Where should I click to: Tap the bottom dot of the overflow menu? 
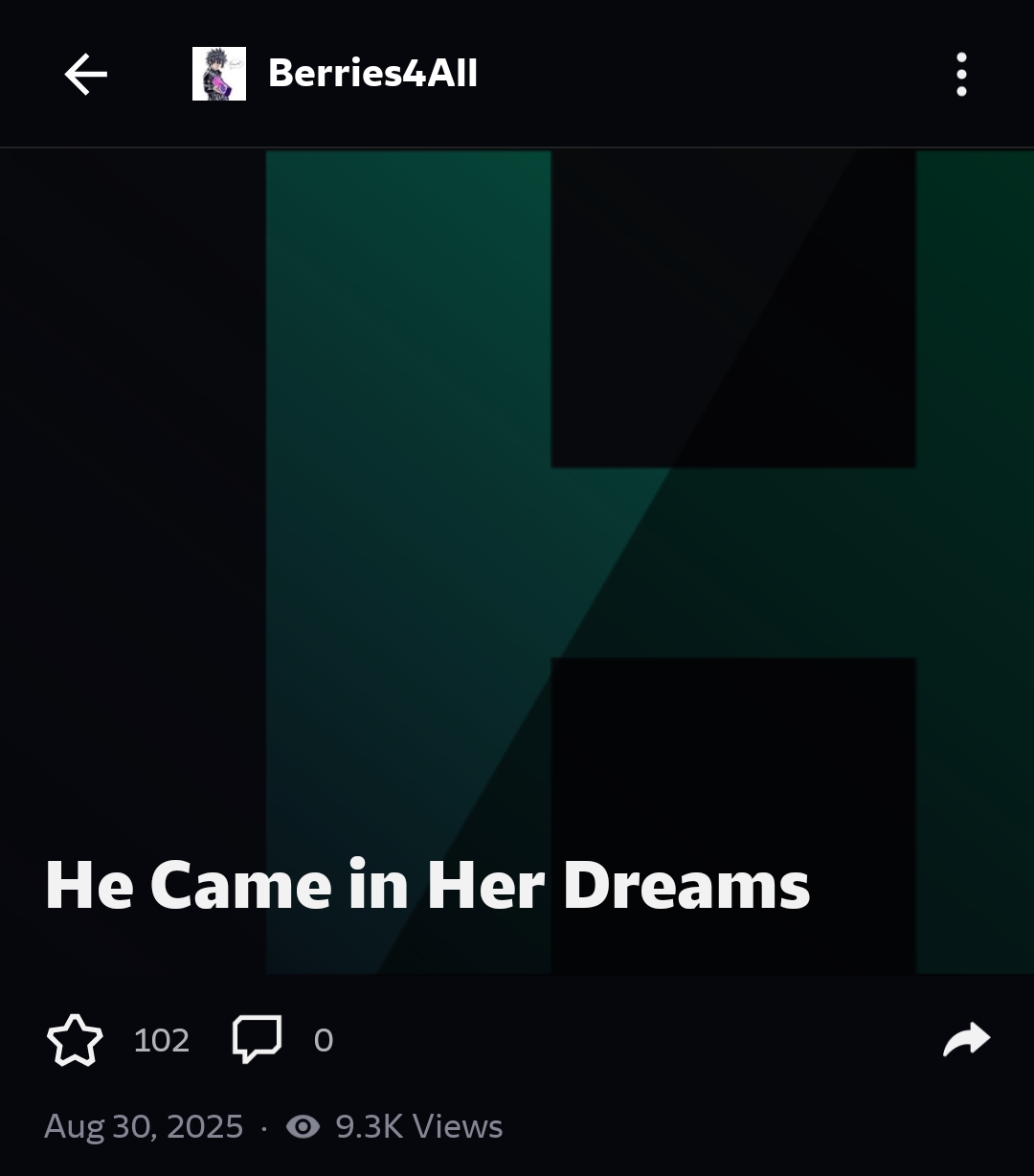click(961, 91)
